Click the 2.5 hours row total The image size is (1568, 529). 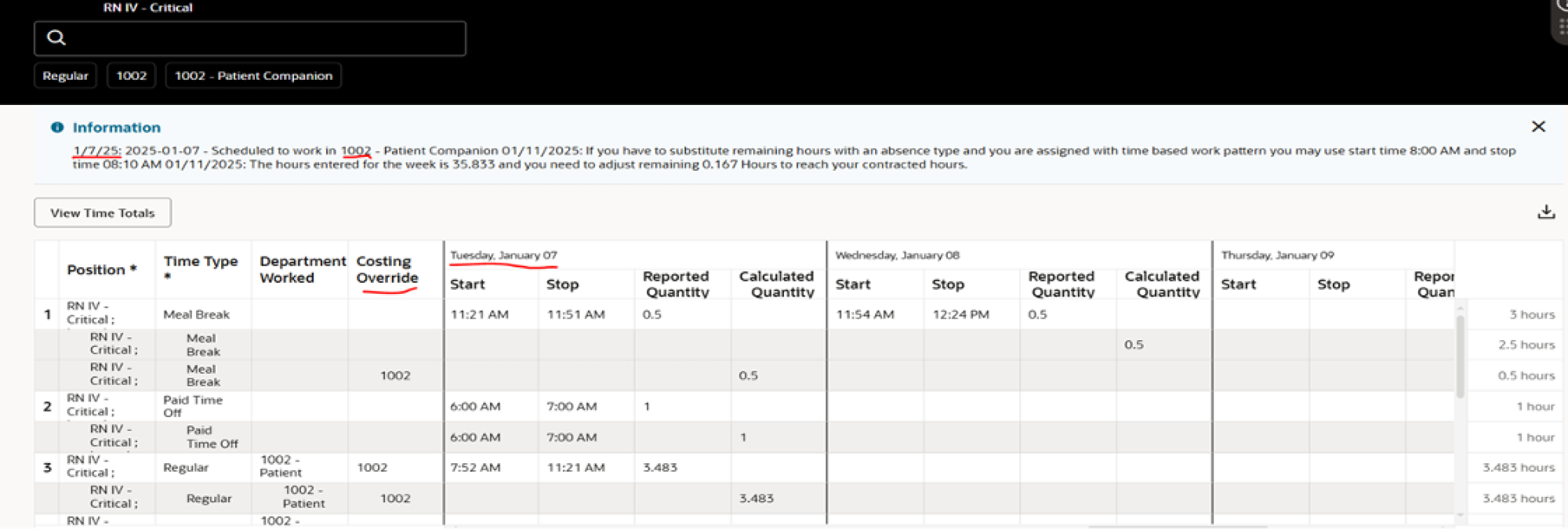click(x=1526, y=345)
